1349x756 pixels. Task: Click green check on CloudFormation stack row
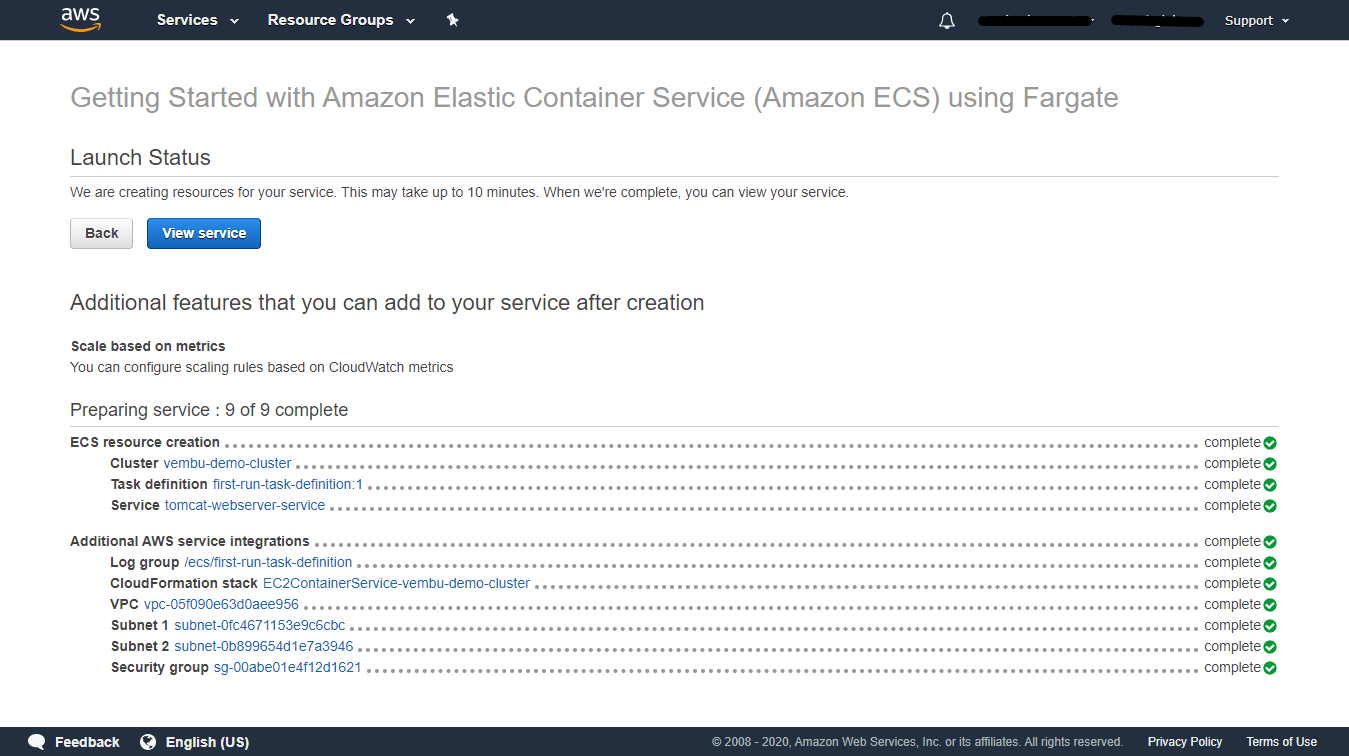(x=1270, y=584)
